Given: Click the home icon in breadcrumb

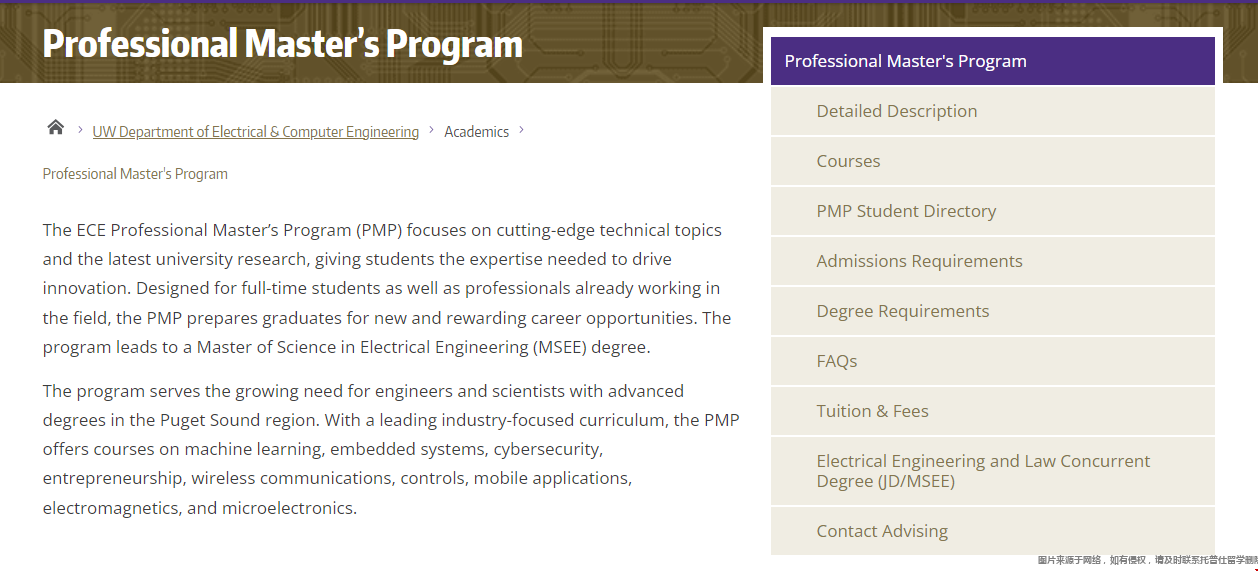Looking at the screenshot, I should coord(56,127).
